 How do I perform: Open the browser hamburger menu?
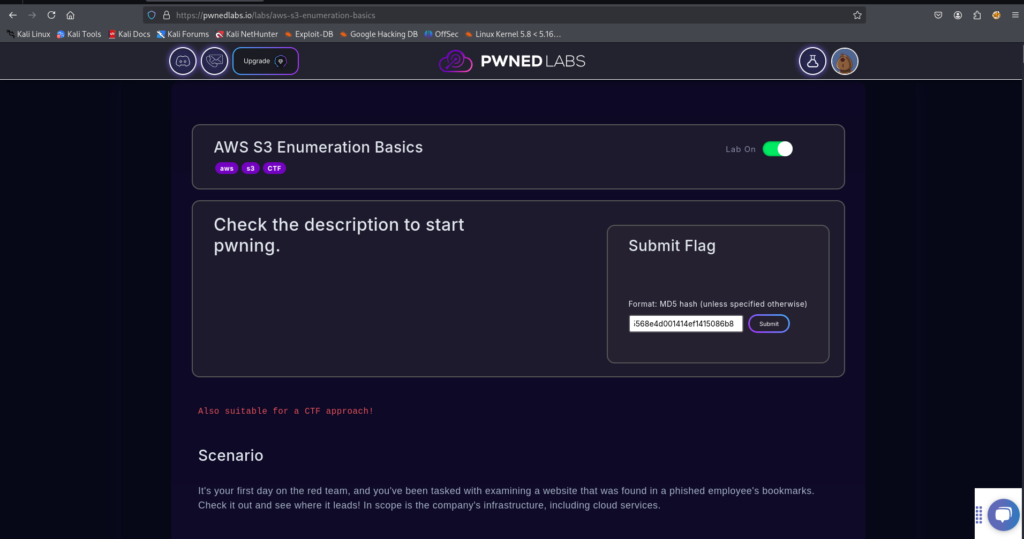tap(1015, 15)
